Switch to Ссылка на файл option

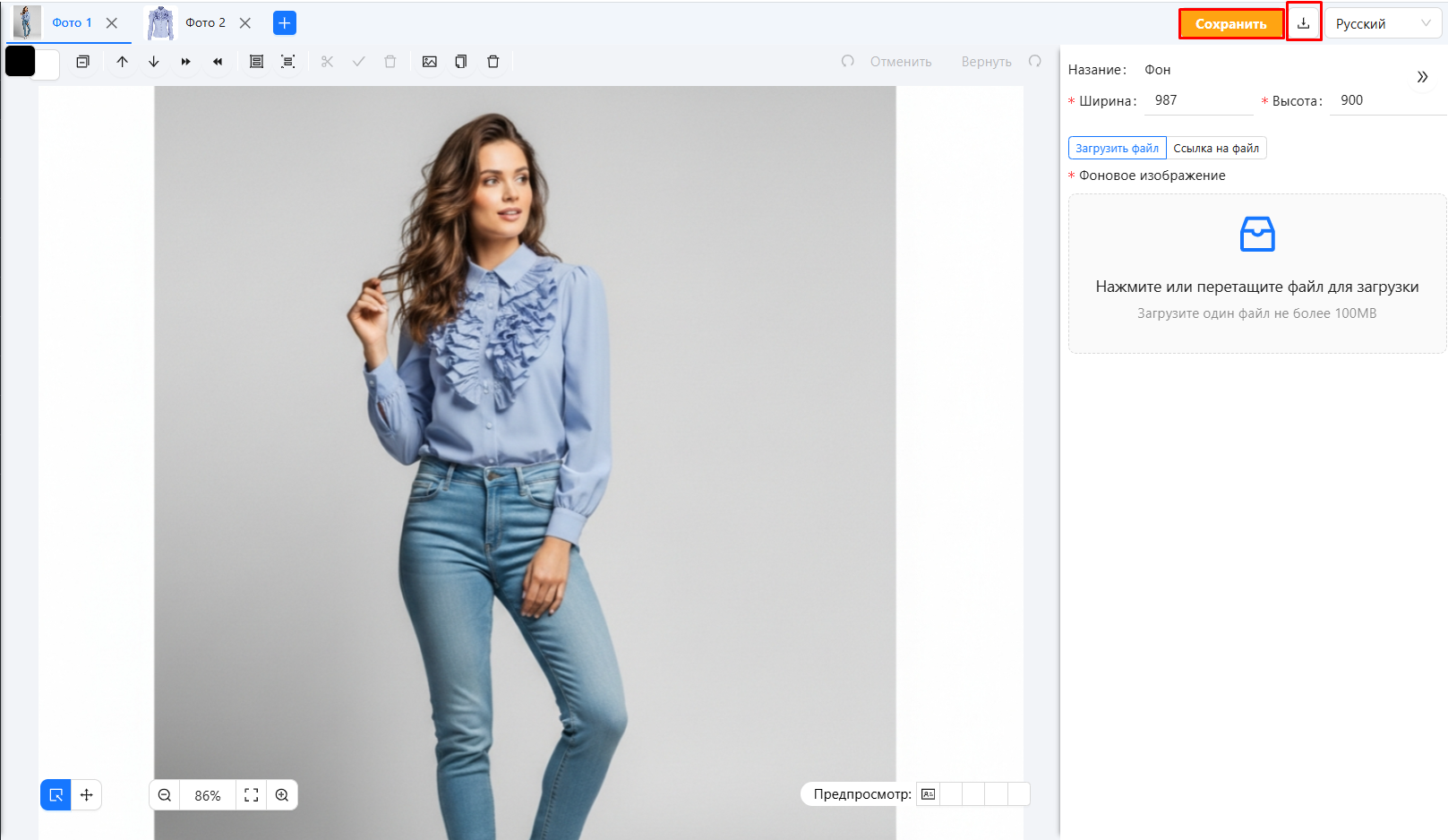pos(1216,149)
